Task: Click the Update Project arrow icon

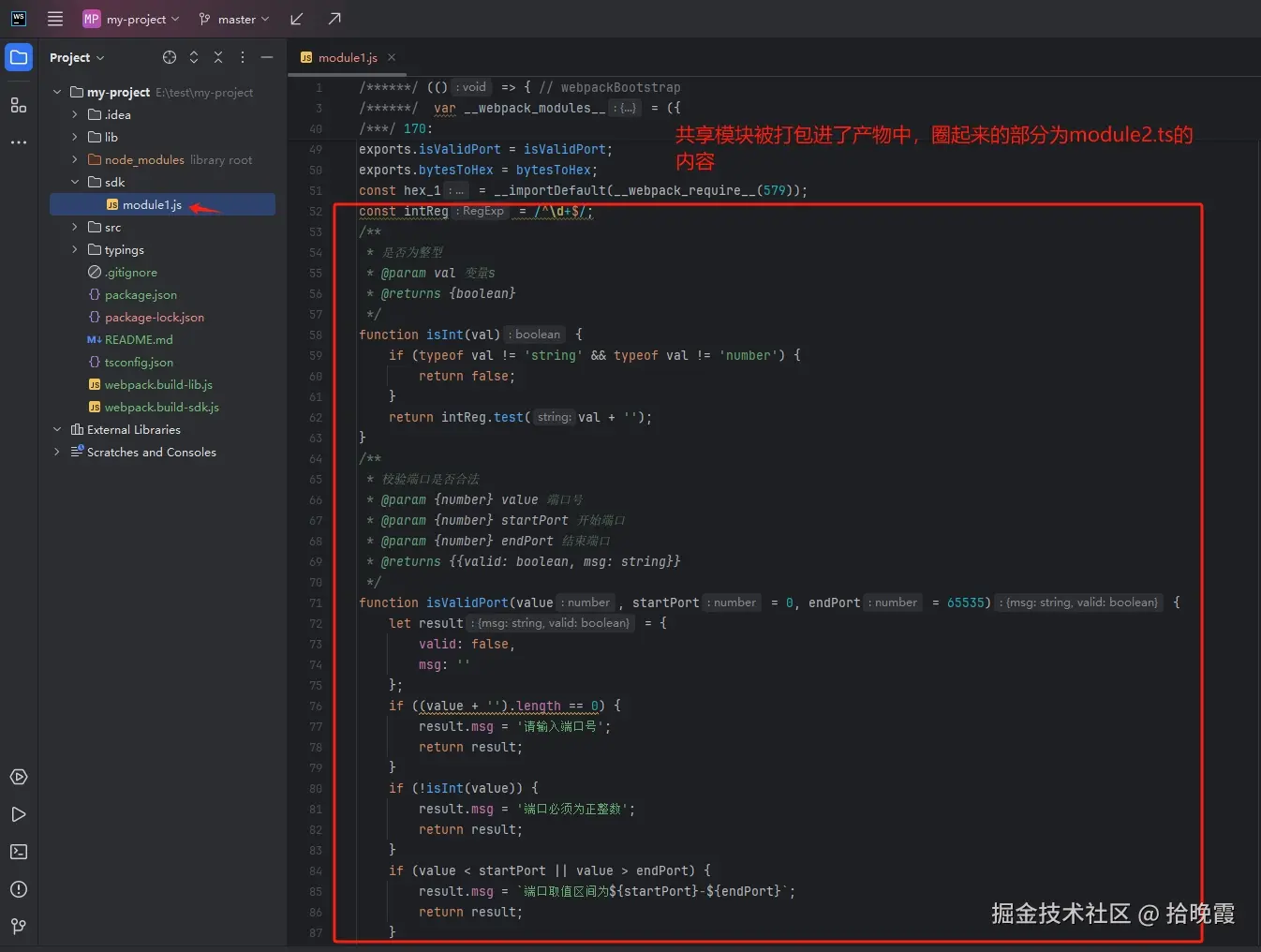Action: (x=297, y=19)
